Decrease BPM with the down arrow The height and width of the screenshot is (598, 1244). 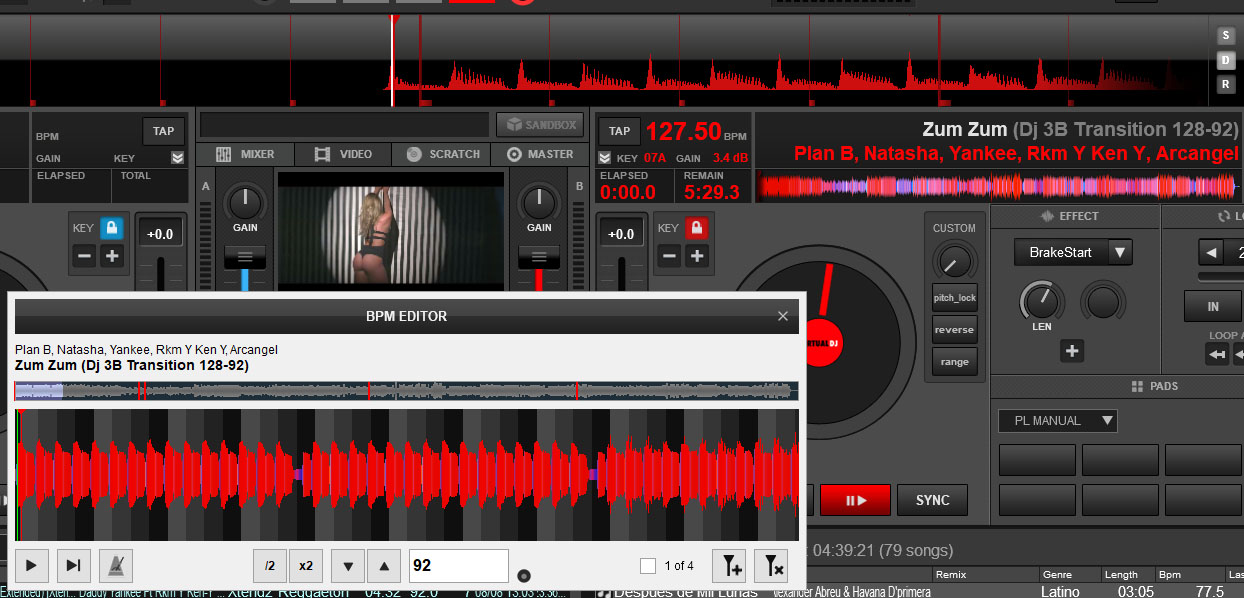[348, 565]
